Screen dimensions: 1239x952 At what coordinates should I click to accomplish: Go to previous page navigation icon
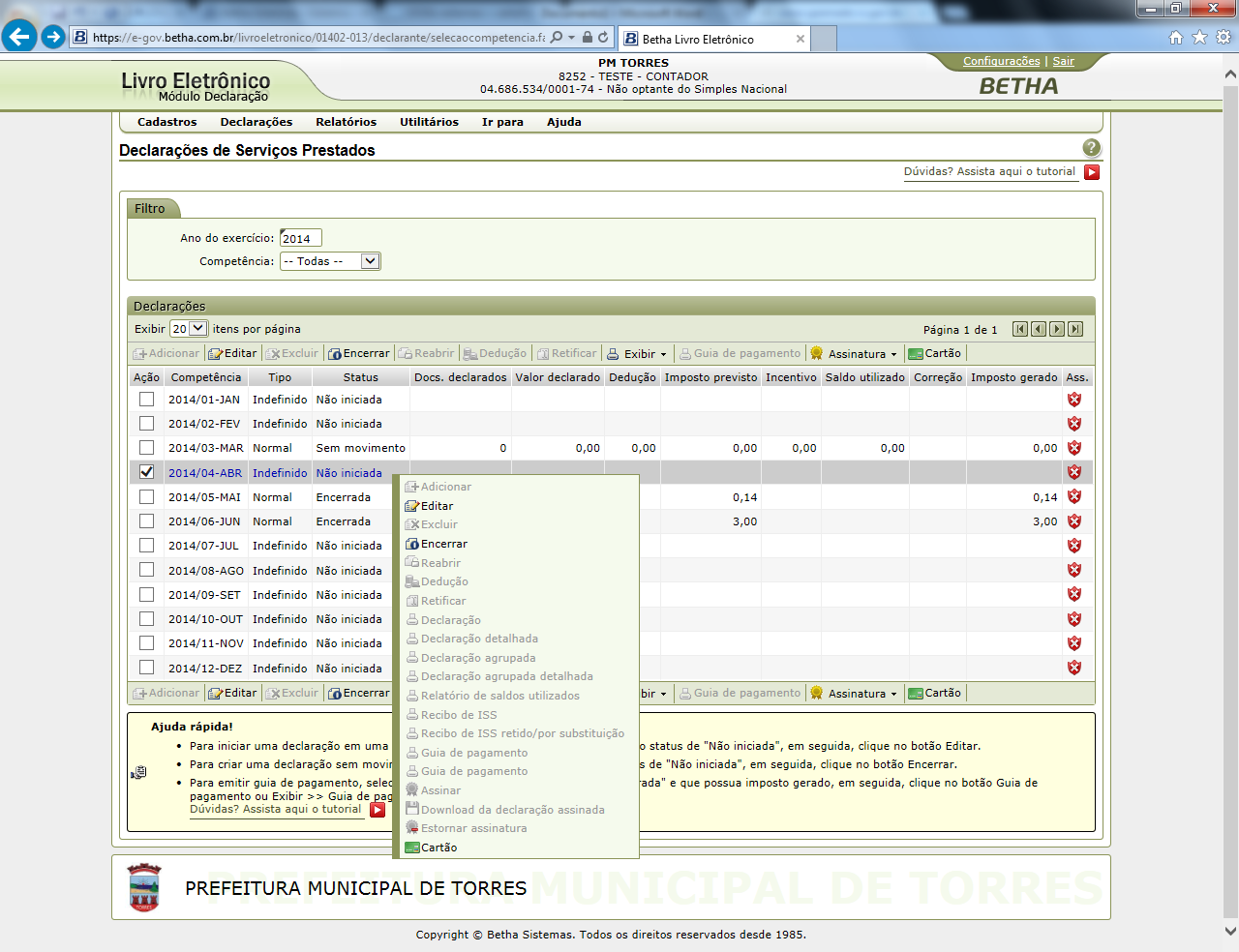tap(1039, 329)
